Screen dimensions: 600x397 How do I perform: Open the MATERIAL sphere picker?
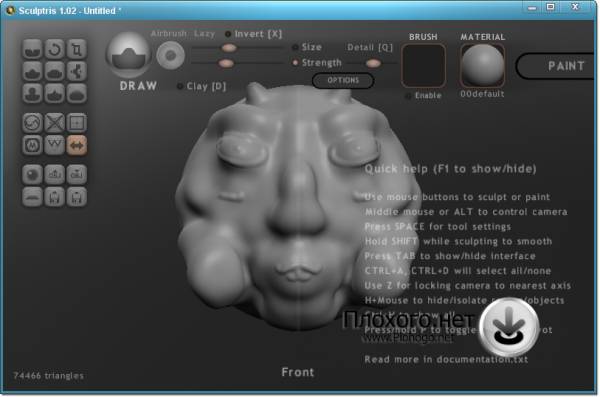(x=483, y=65)
